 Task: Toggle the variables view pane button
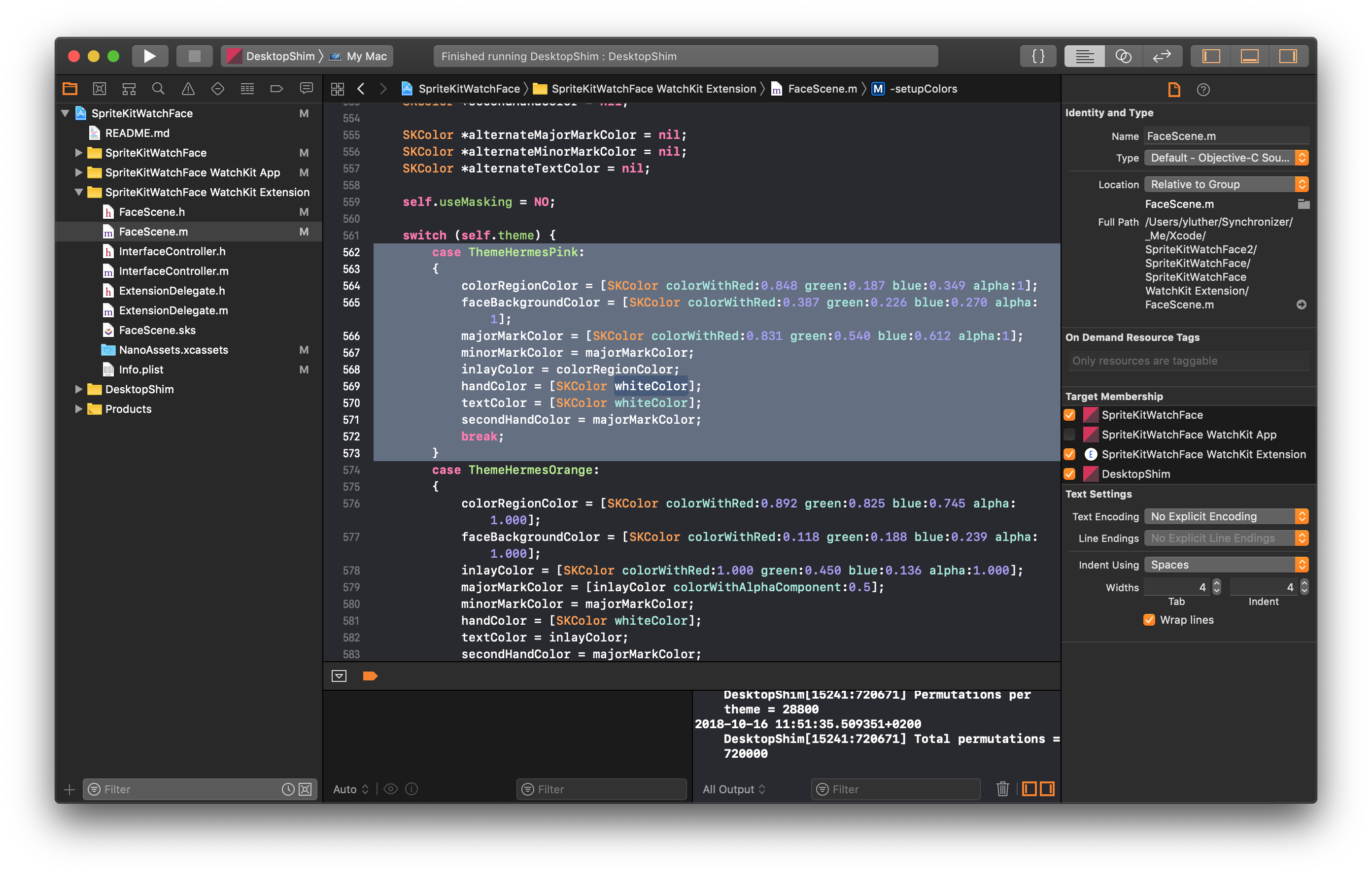tap(1029, 789)
